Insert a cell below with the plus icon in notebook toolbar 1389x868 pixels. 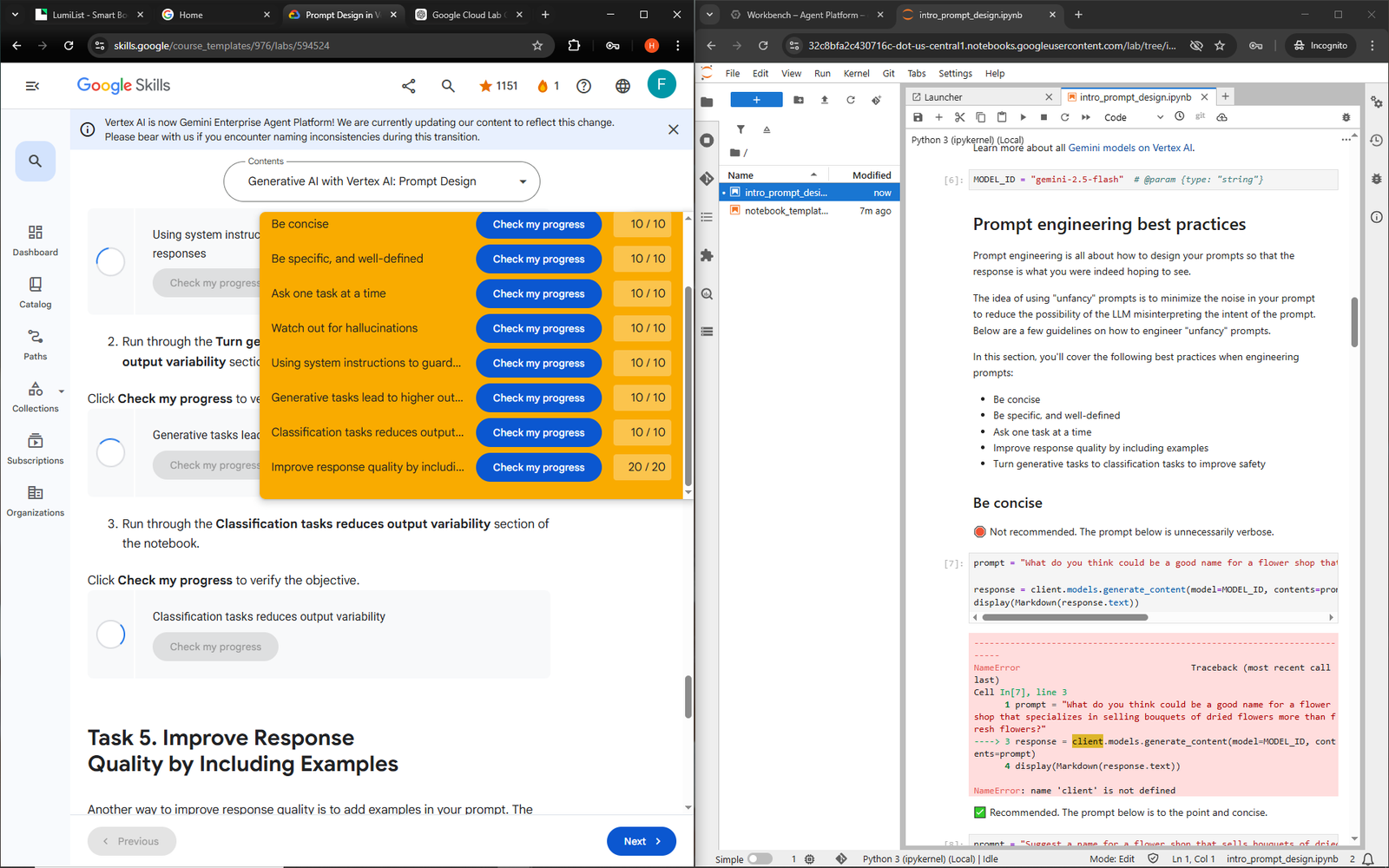point(938,117)
